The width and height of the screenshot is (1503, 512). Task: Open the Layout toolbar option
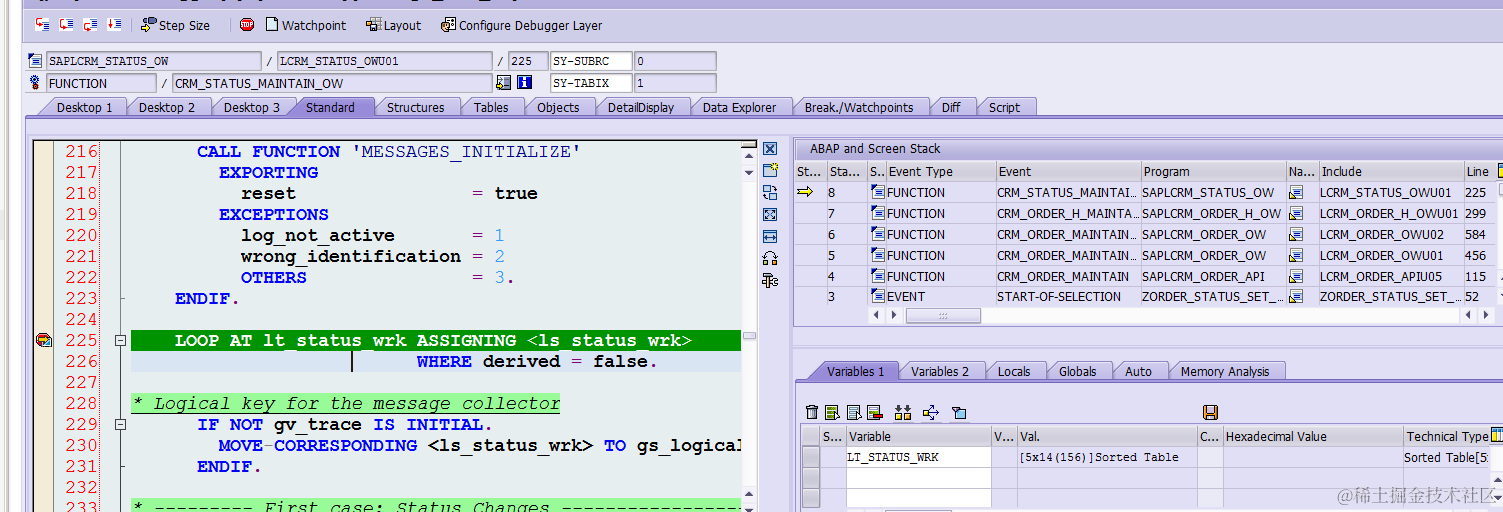tap(393, 25)
